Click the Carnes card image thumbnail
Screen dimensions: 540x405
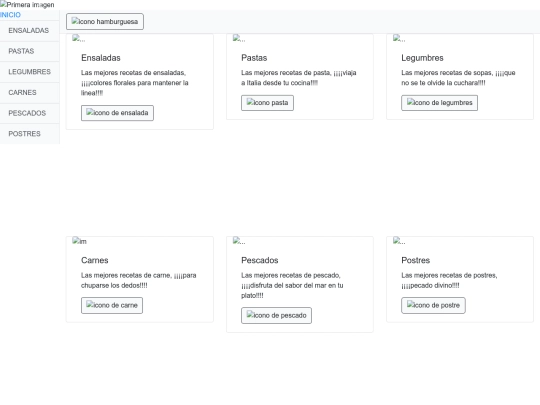click(79, 241)
